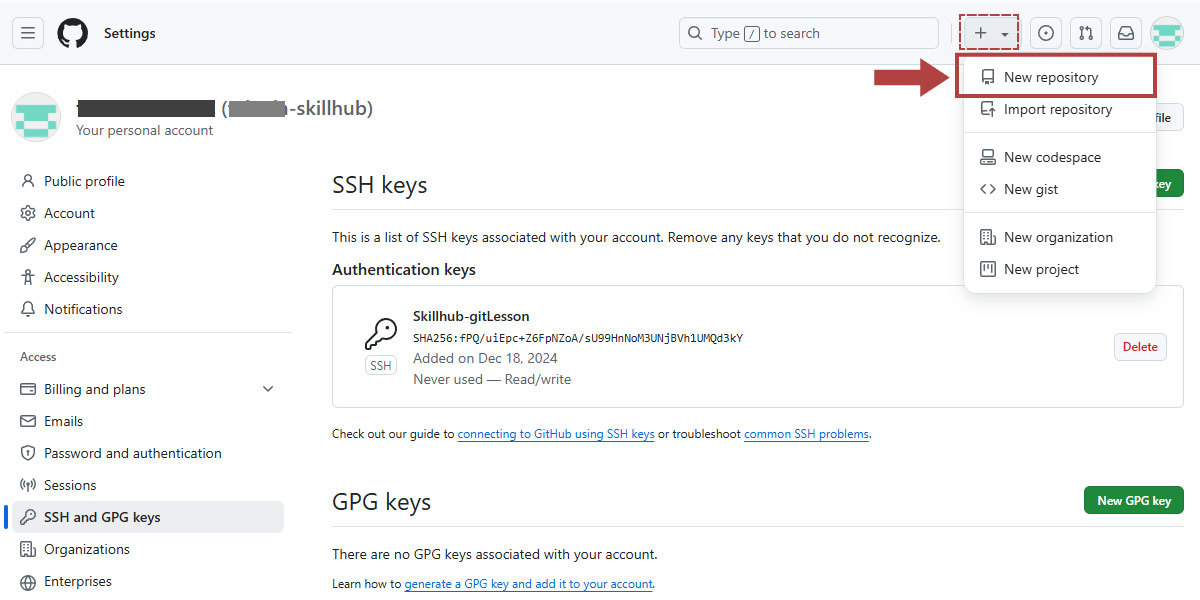Open Accessibility settings in sidebar
Image resolution: width=1200 pixels, height=600 pixels.
[x=148, y=277]
